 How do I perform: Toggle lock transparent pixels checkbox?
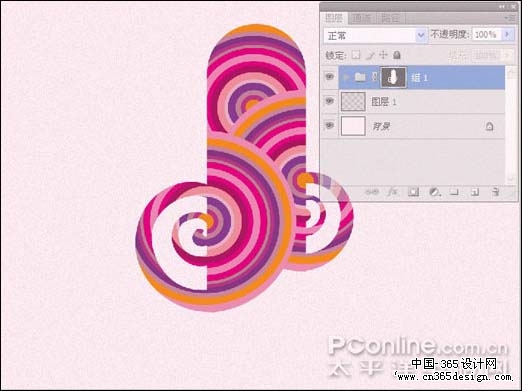[356, 55]
